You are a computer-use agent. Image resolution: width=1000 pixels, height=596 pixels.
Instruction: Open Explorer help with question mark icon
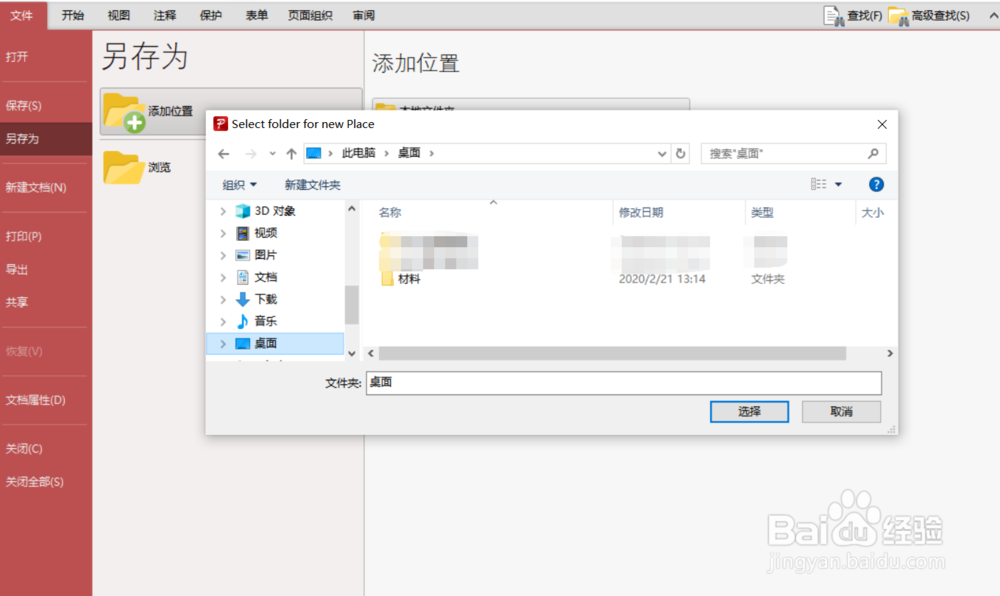point(876,184)
